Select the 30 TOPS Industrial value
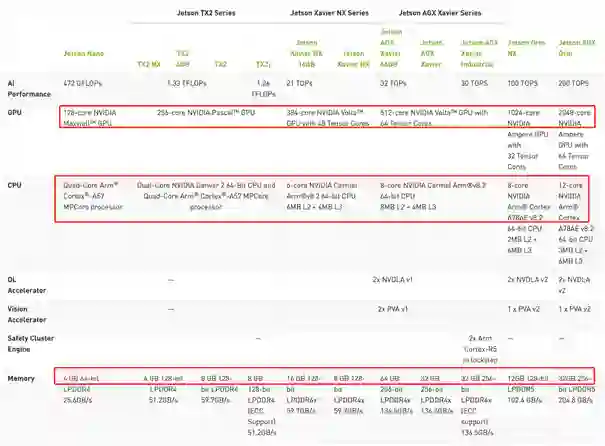 474,83
